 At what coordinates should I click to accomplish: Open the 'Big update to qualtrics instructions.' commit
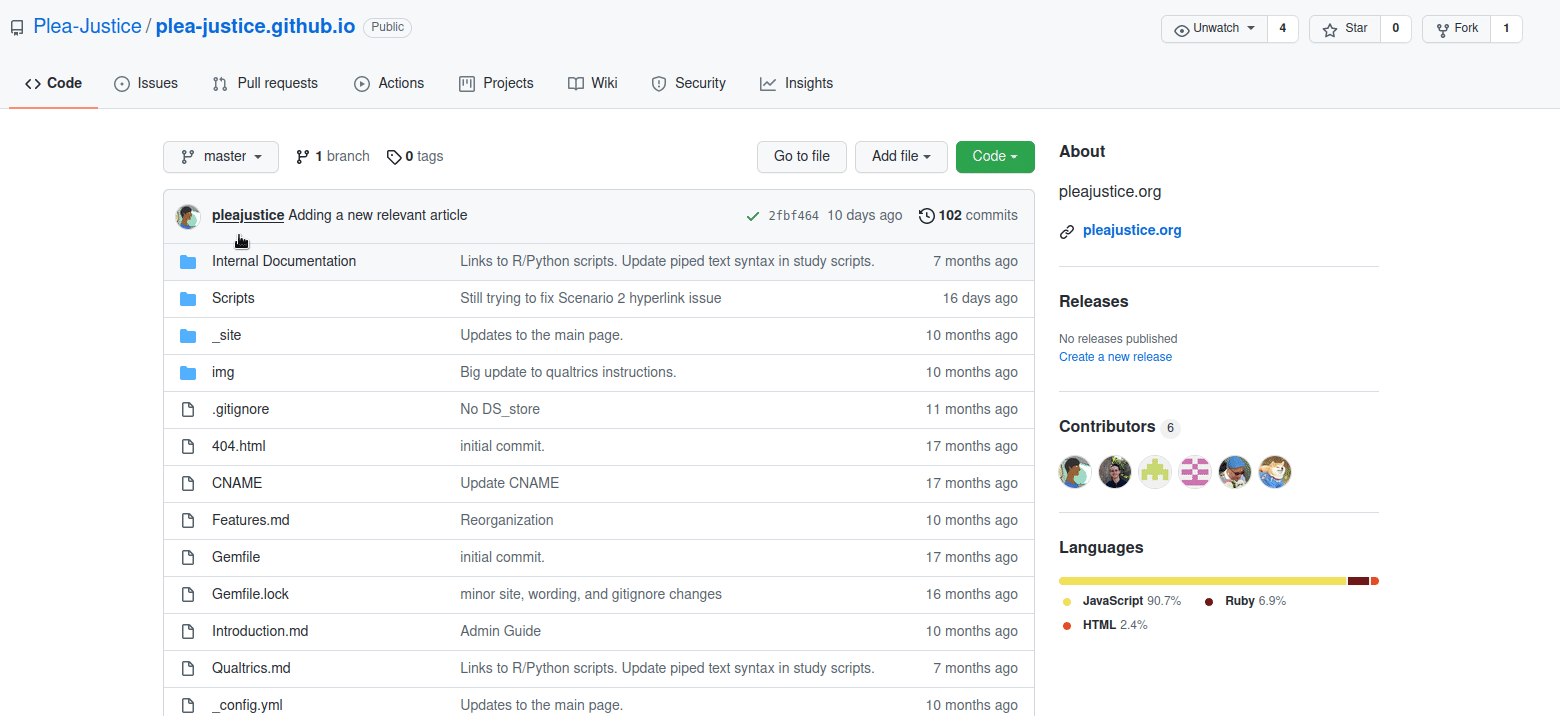(x=568, y=373)
